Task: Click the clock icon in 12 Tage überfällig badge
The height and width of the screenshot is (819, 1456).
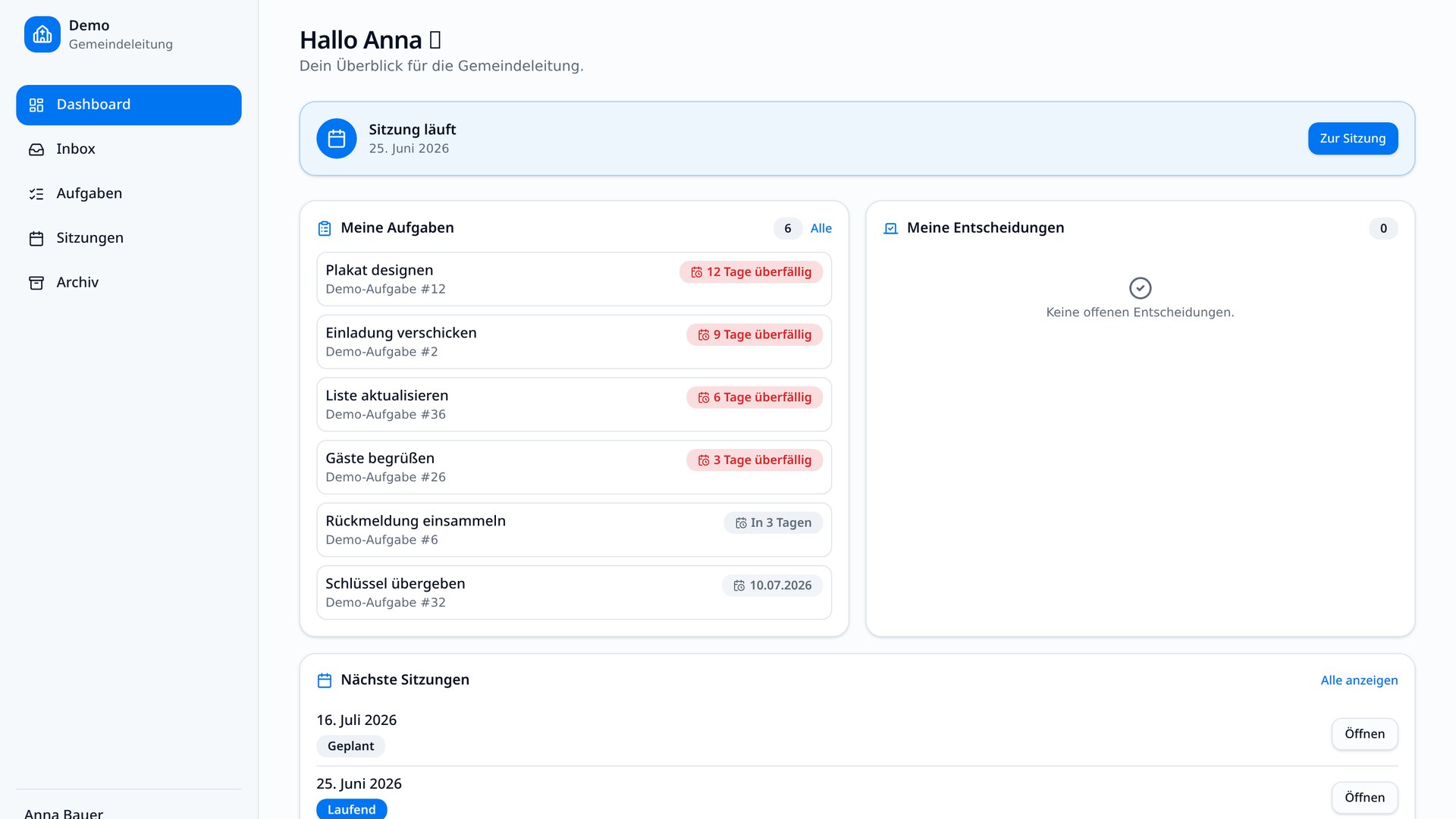Action: pos(697,272)
